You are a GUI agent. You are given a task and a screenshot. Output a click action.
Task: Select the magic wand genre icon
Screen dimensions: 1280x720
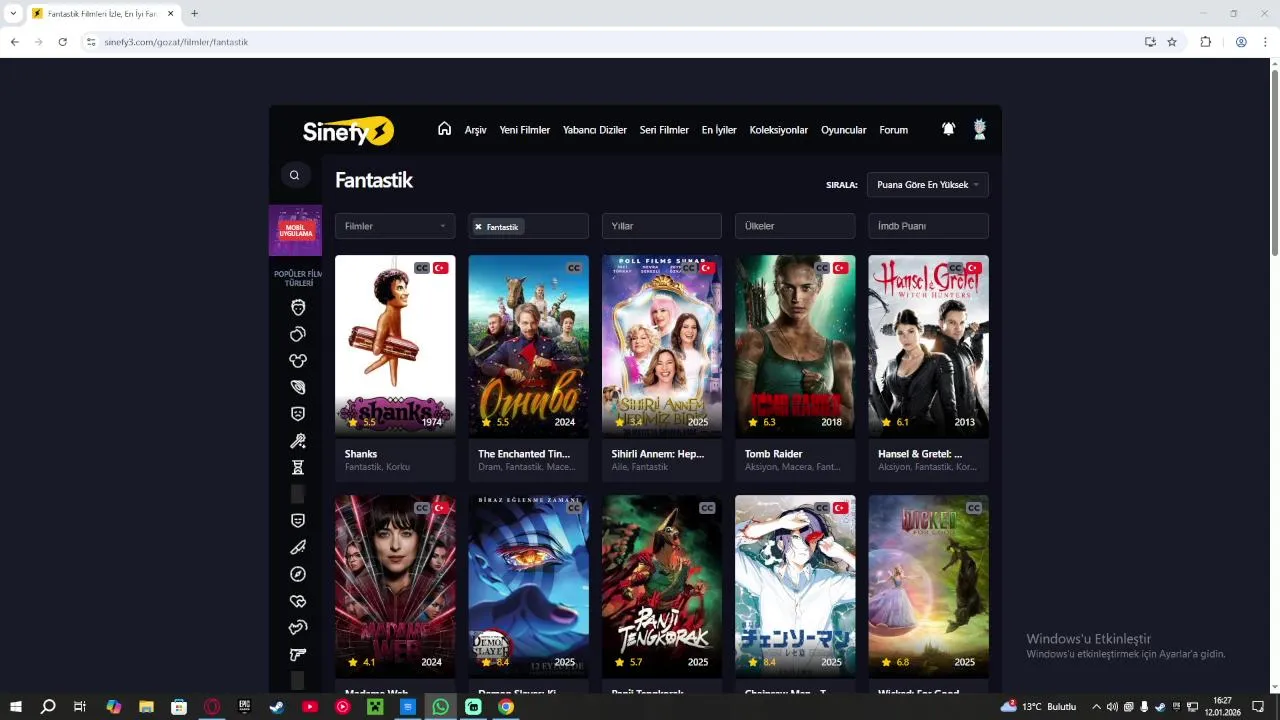[x=297, y=441]
